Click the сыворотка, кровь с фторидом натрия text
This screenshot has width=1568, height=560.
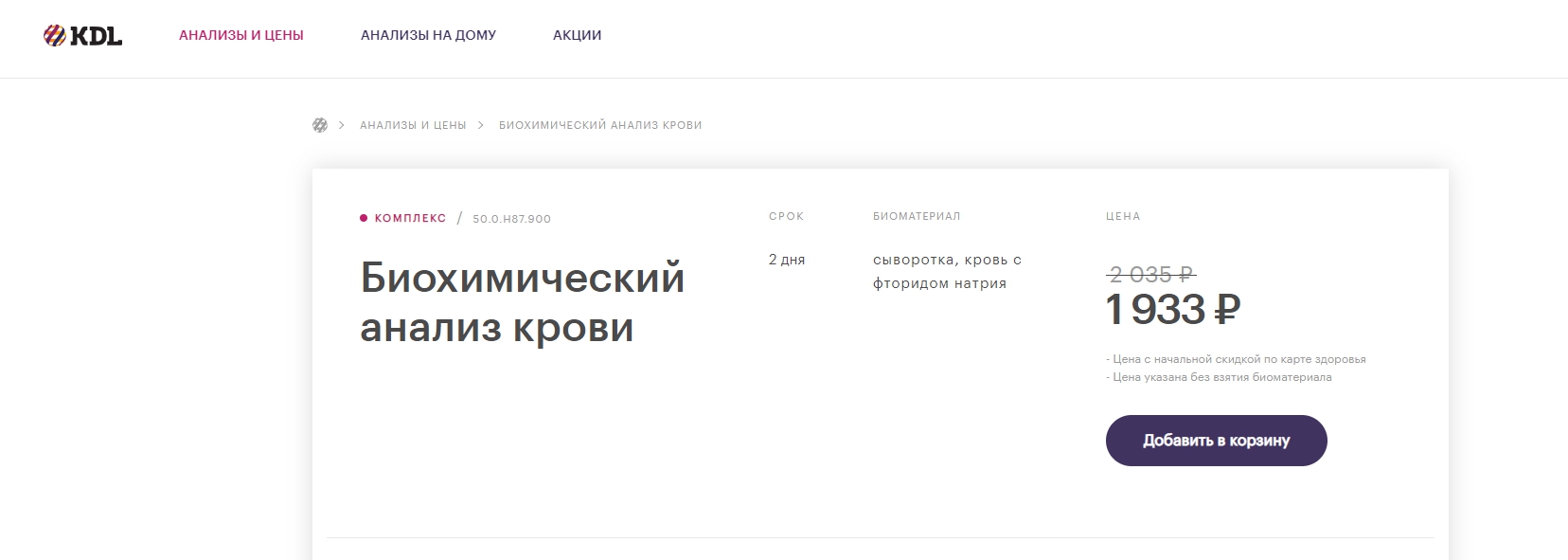pyautogui.click(x=947, y=271)
